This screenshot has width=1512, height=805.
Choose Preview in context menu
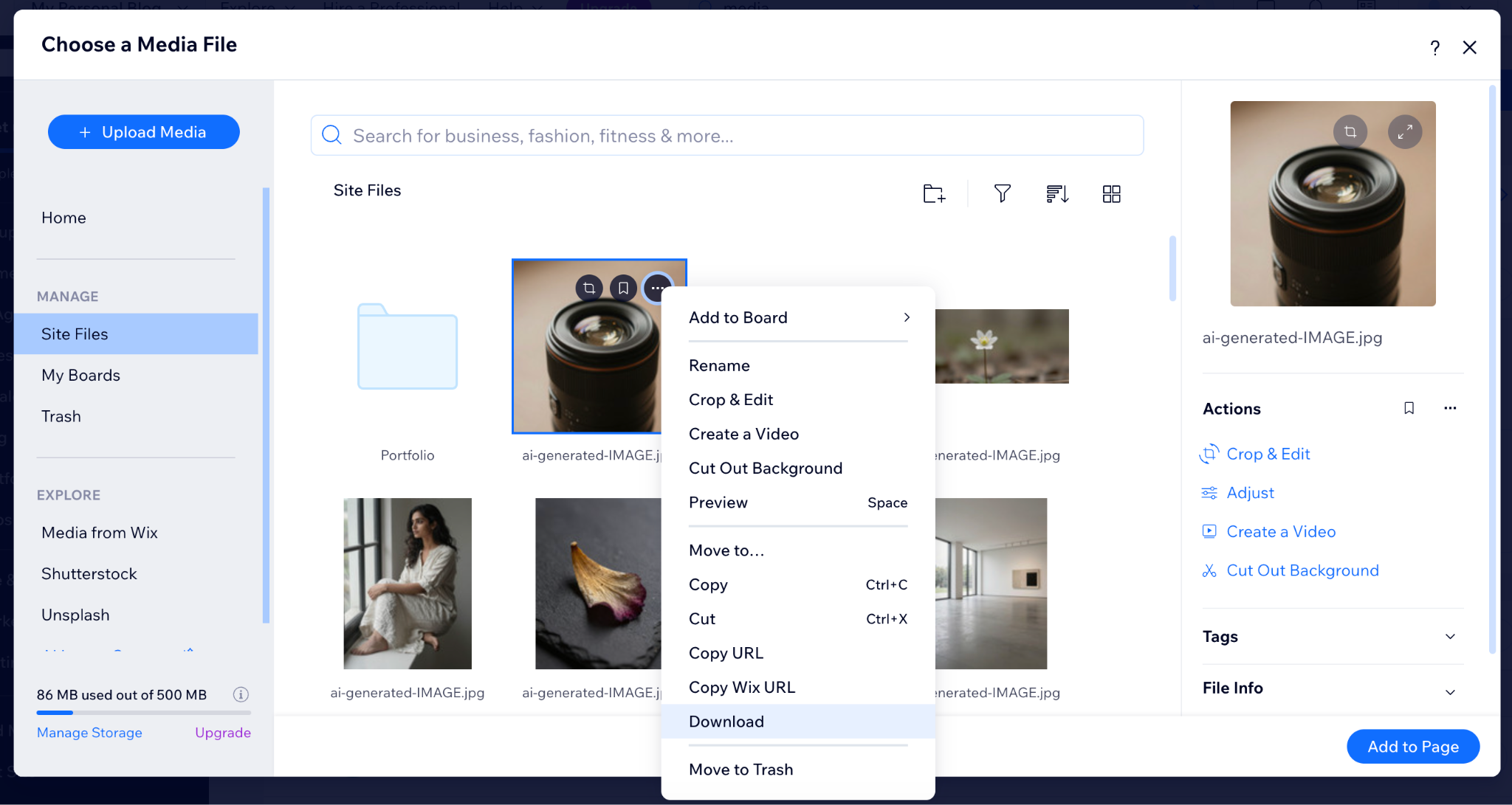[x=797, y=502]
